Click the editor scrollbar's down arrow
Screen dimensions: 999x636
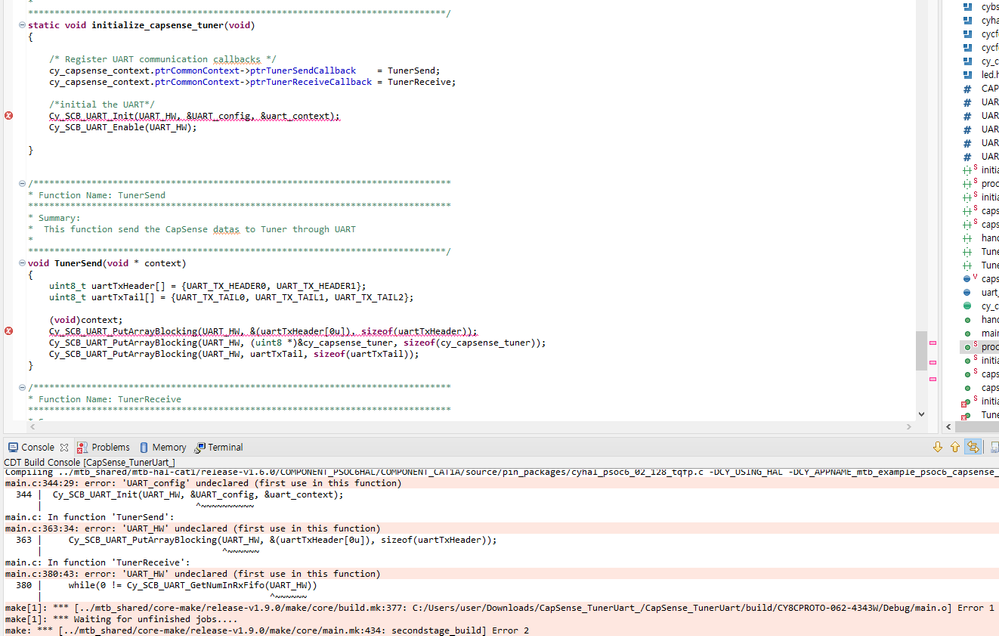(x=921, y=413)
